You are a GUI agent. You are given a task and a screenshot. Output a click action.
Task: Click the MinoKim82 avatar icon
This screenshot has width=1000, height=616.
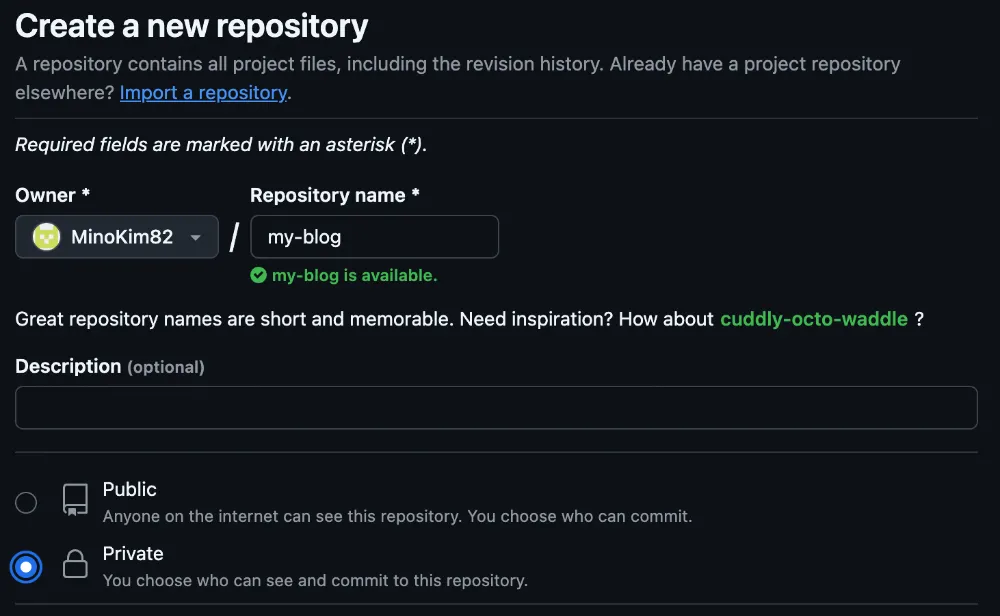coord(47,237)
